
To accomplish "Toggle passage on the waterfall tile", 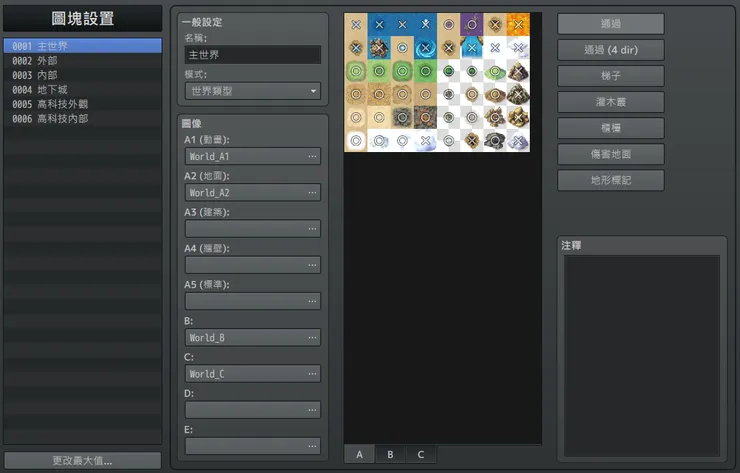I will pos(472,48).
